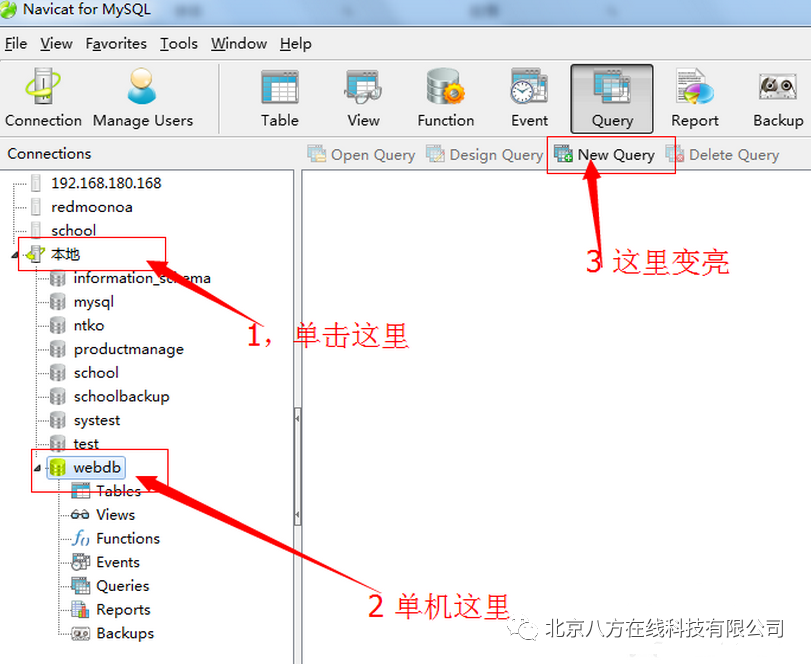
Task: Click the Design Query icon
Action: (435, 154)
